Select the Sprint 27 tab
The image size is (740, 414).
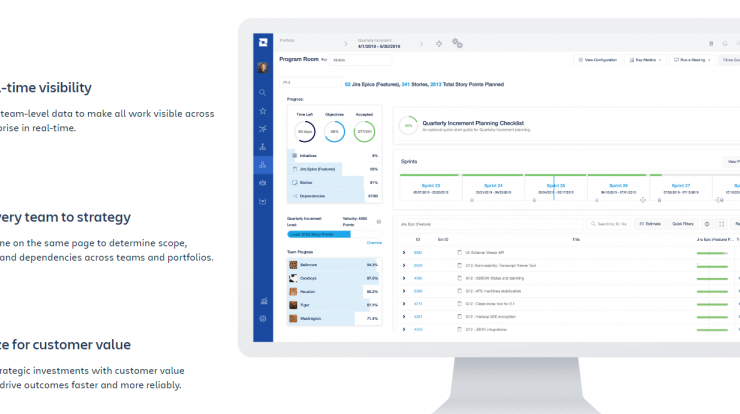coord(681,188)
